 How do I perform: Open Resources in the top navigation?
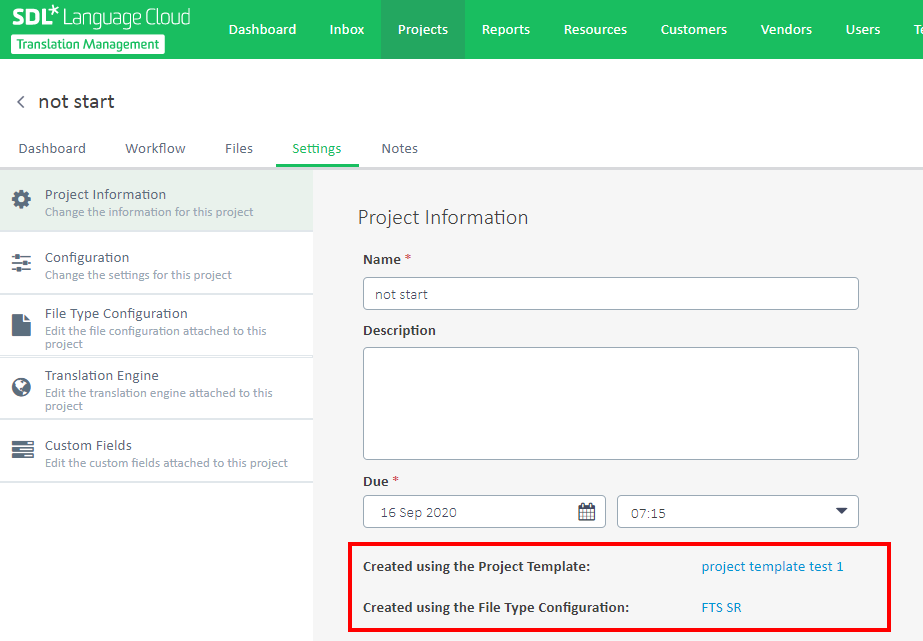click(595, 29)
